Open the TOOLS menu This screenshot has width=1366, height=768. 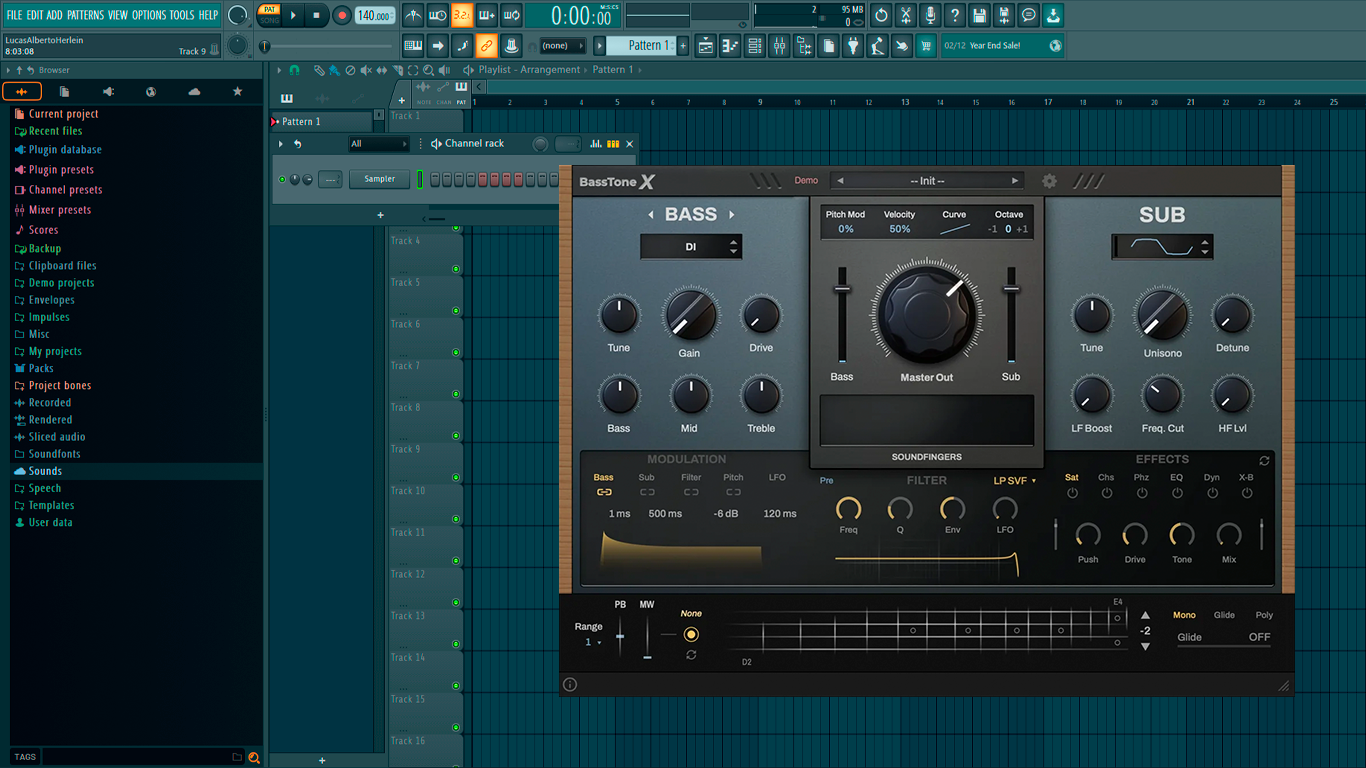pos(182,15)
